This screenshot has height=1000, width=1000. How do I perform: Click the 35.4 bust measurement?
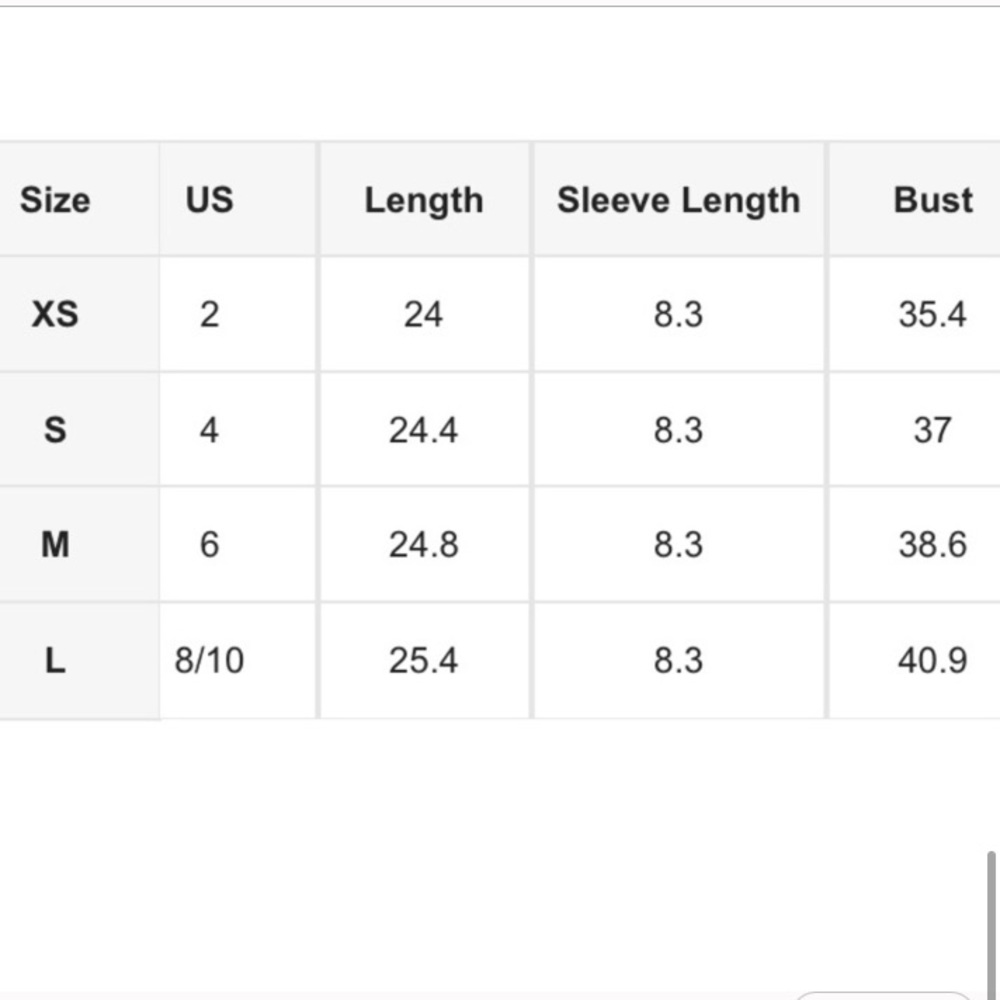(x=932, y=314)
